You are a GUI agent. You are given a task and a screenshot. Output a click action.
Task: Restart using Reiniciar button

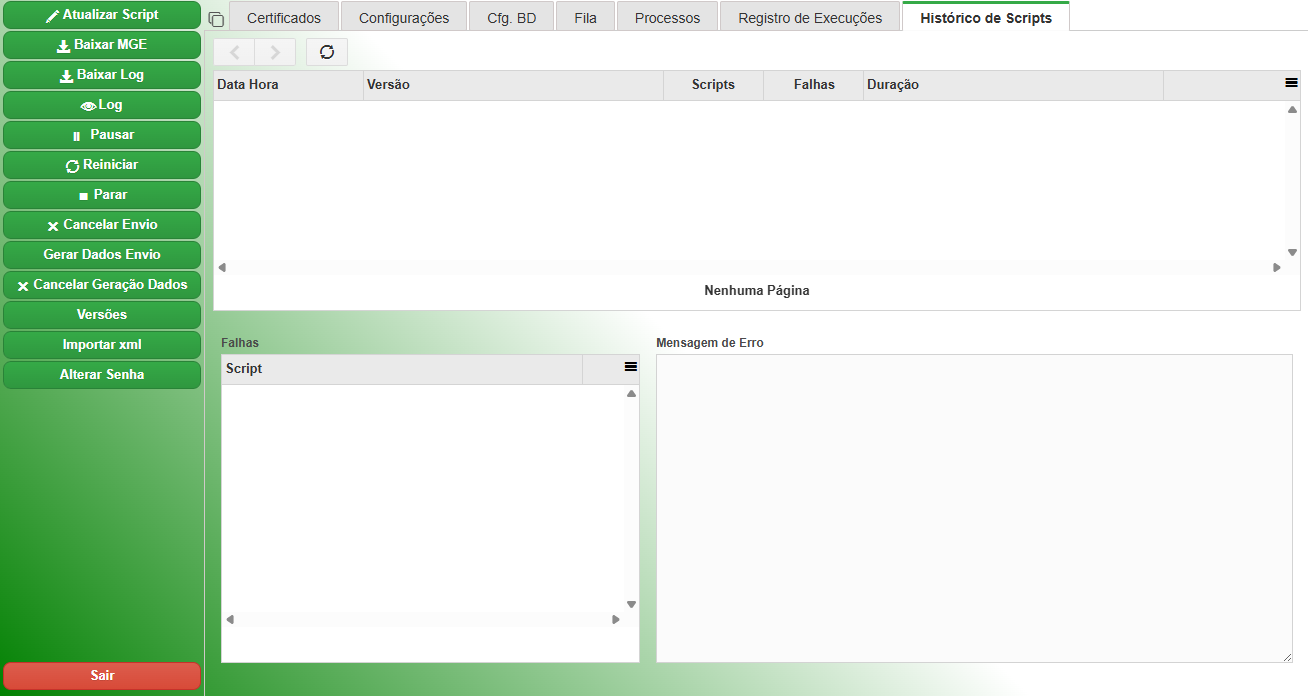click(x=102, y=165)
